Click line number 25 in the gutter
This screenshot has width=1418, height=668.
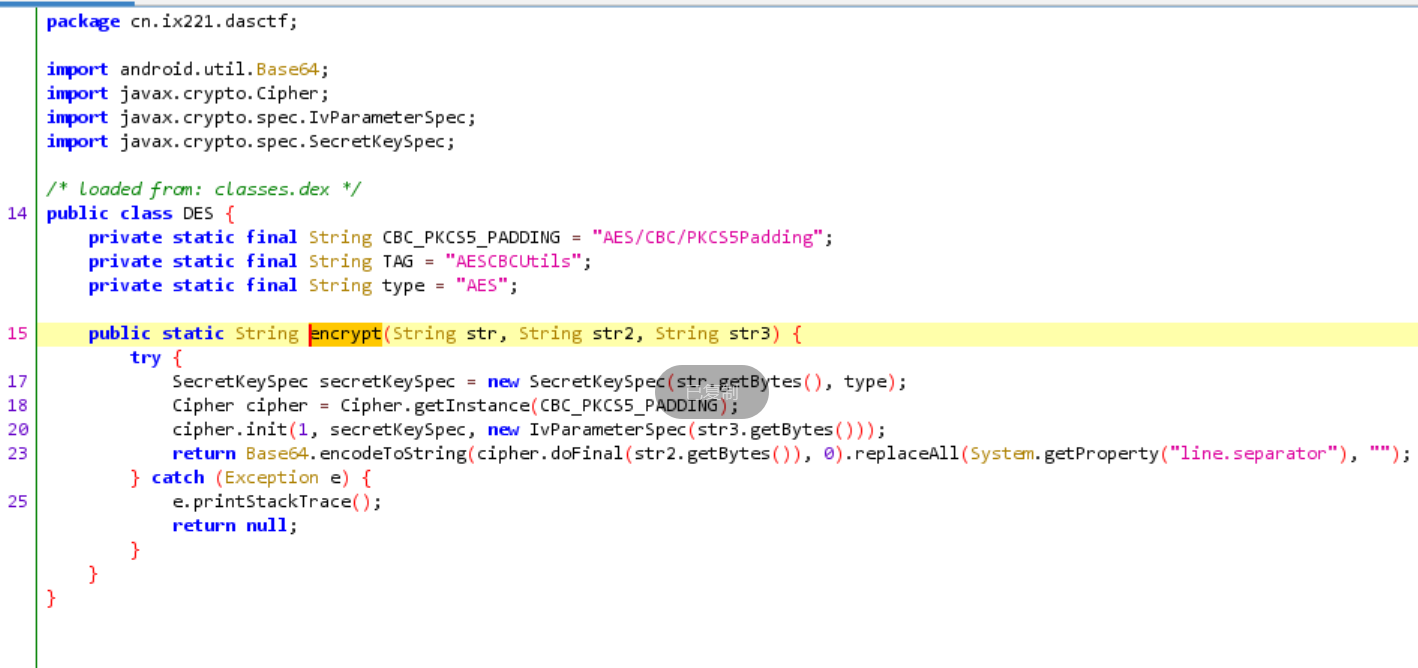pyautogui.click(x=17, y=502)
